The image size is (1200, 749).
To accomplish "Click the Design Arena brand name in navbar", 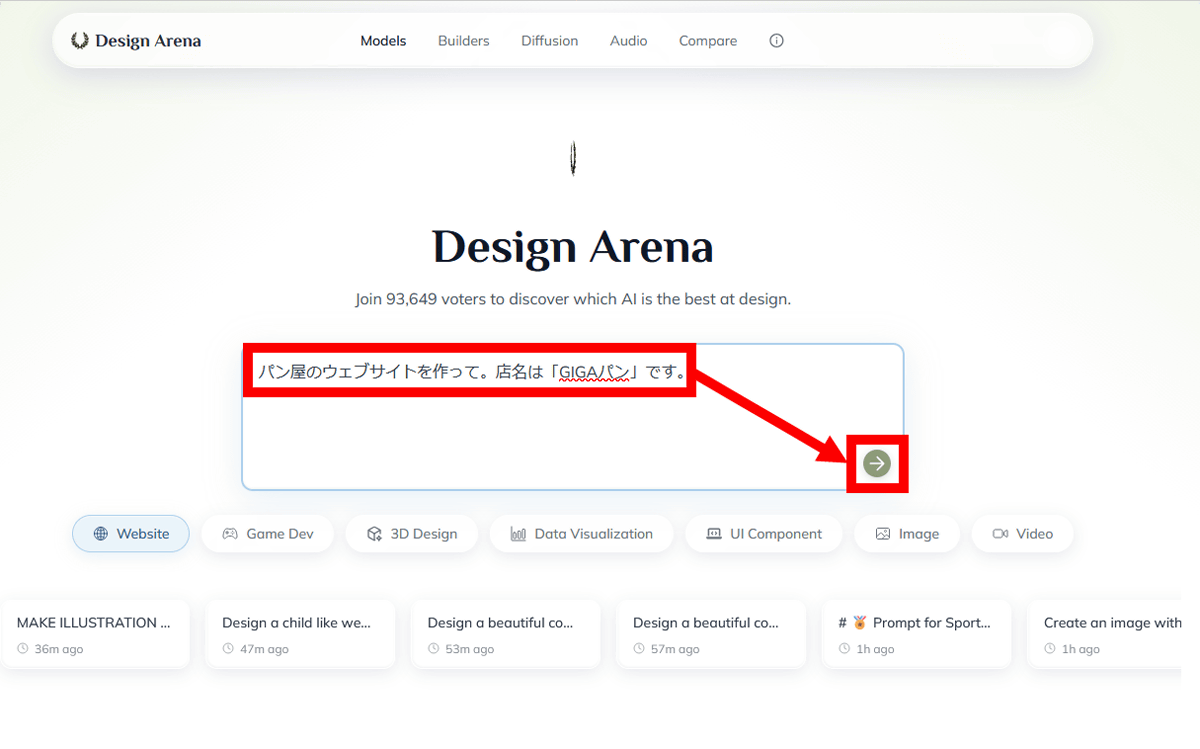I will coord(148,41).
